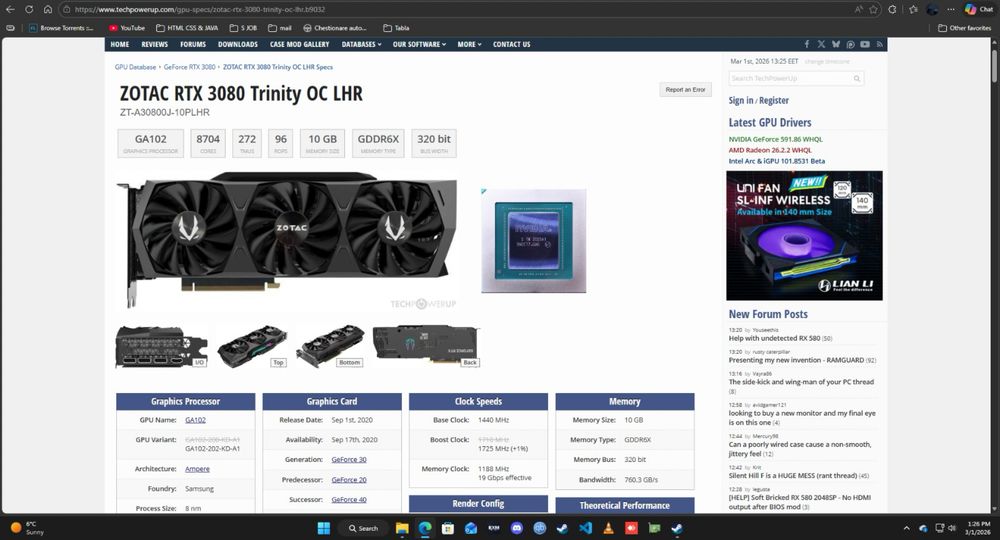Viewport: 1000px width, 540px height.
Task: Open TechPowerUp Patreon icon
Action: pyautogui.click(x=850, y=44)
